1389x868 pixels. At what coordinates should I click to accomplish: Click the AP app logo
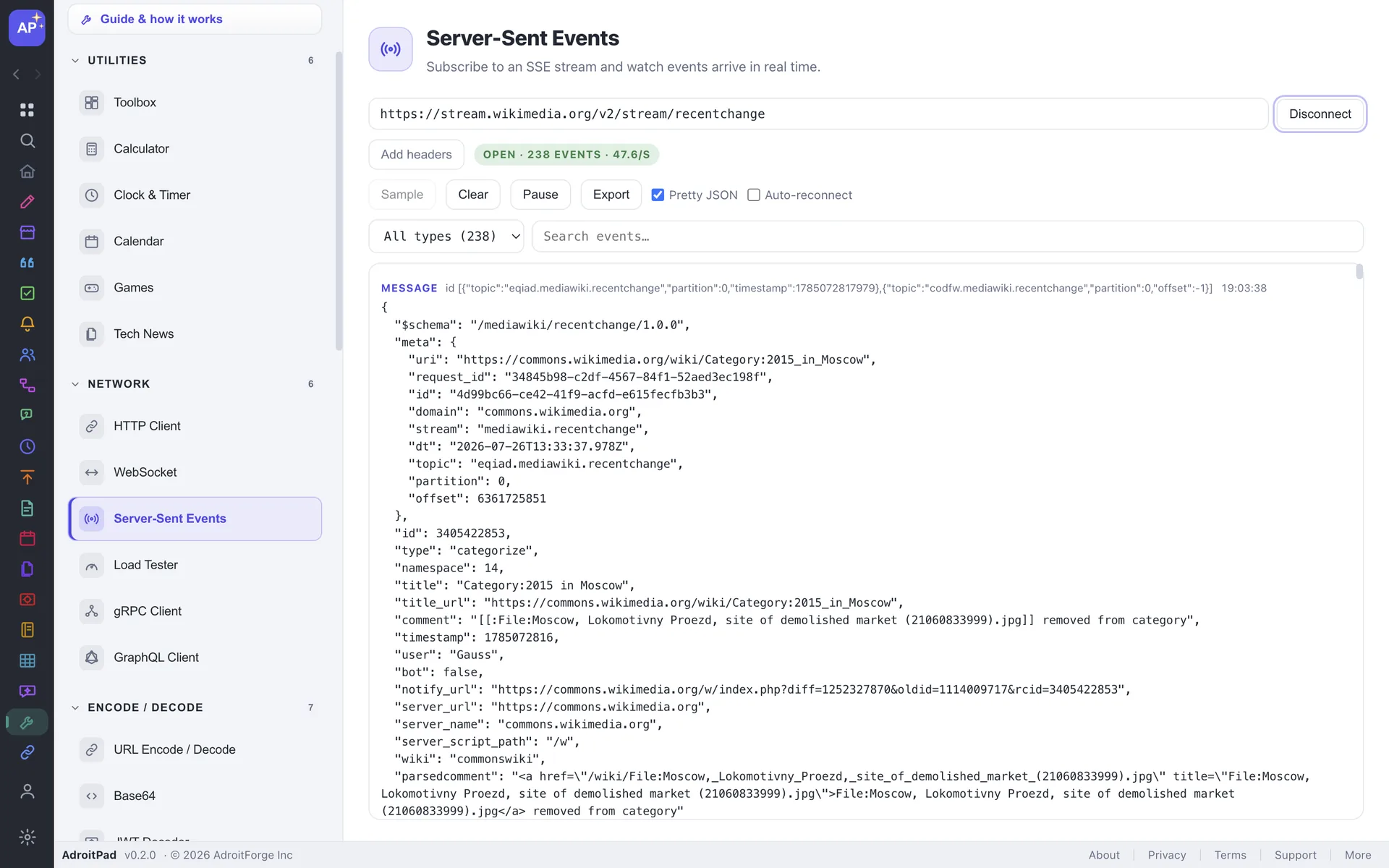(27, 27)
